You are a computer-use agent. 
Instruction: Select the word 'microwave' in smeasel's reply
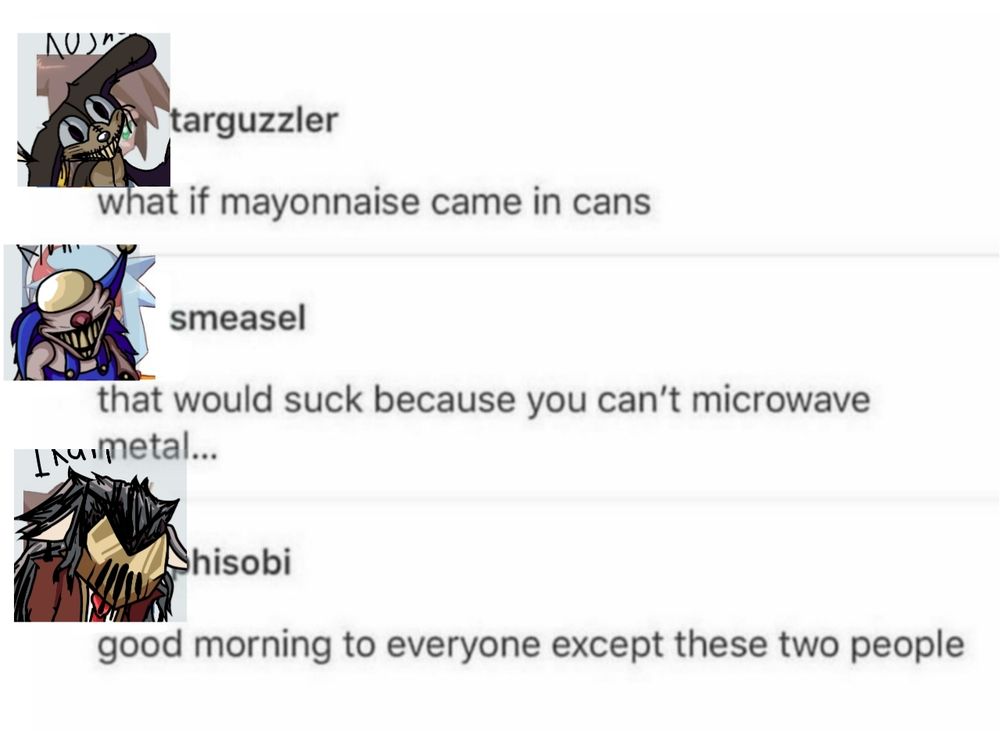(x=781, y=400)
